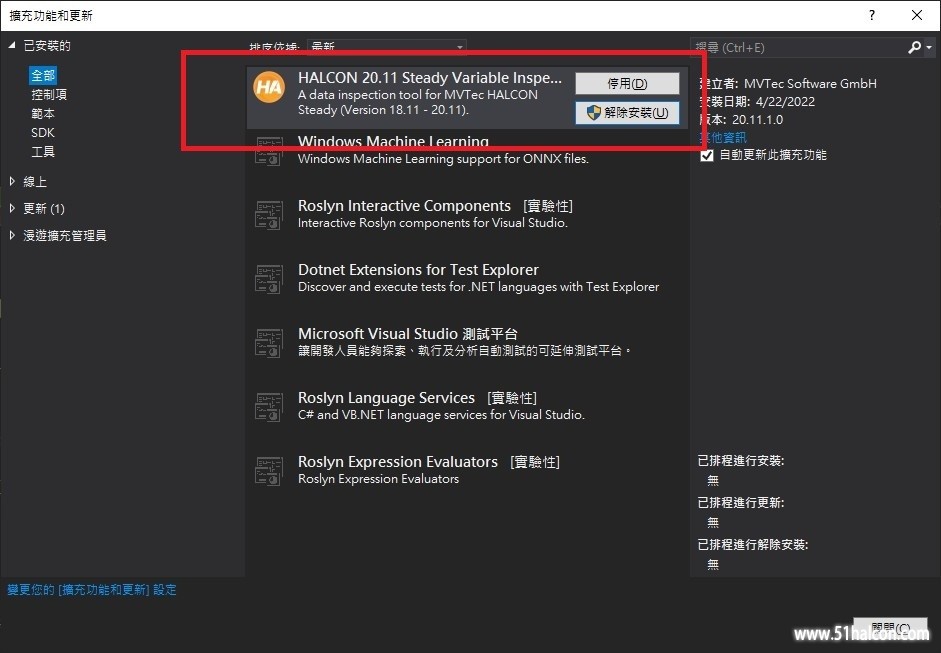Open the 排序依據 sort dropdown
Screen dimensions: 941x653
386,47
